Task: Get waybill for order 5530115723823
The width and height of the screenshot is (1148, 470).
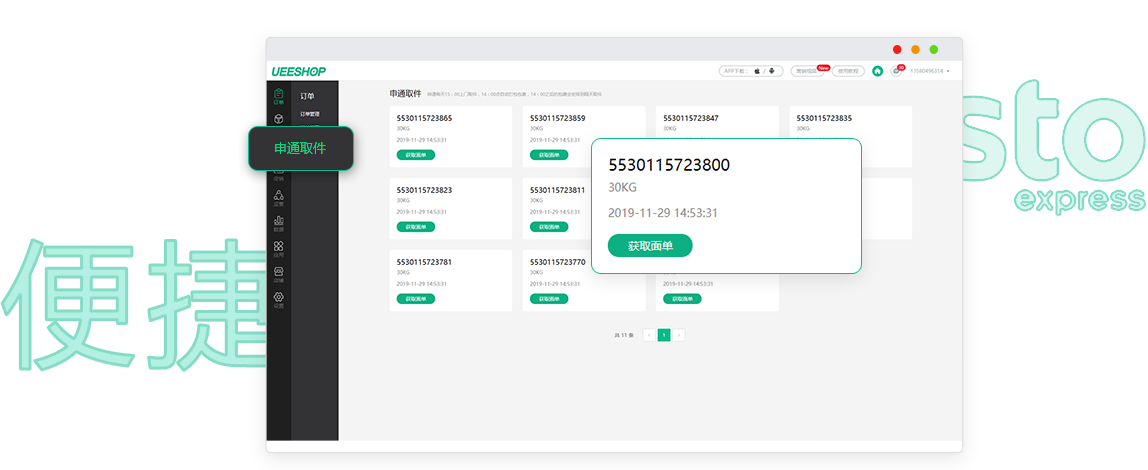Action: coord(416,227)
